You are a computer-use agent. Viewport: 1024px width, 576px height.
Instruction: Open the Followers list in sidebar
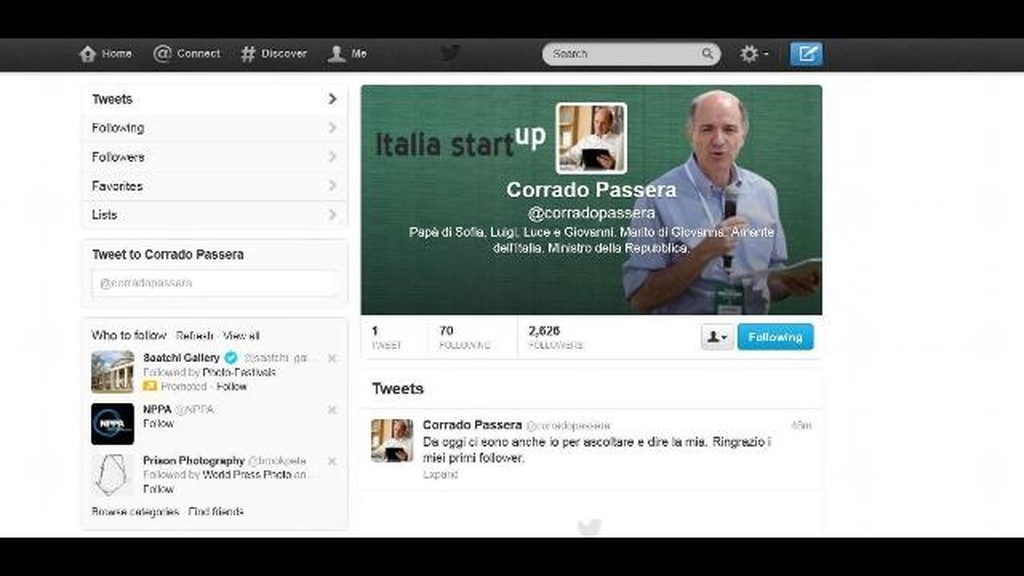(214, 157)
